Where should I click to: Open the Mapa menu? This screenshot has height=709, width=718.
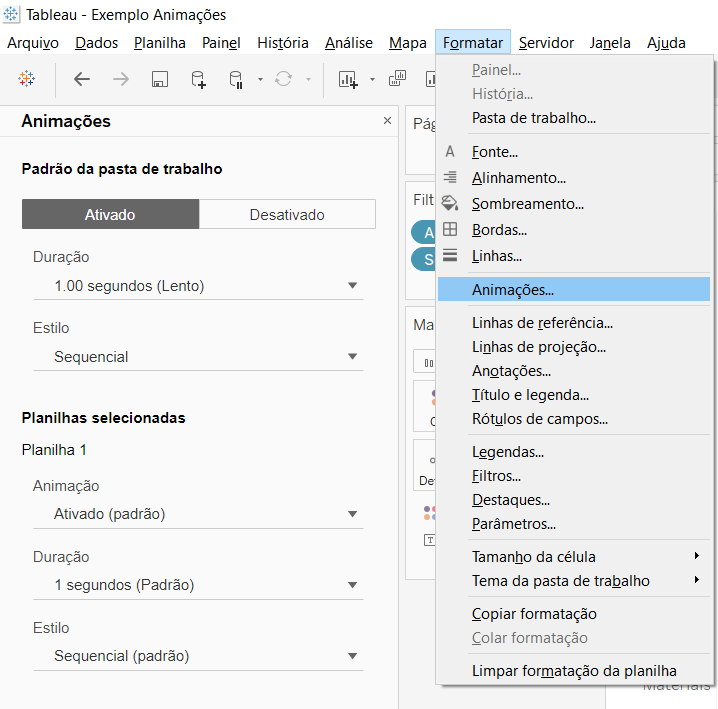408,43
